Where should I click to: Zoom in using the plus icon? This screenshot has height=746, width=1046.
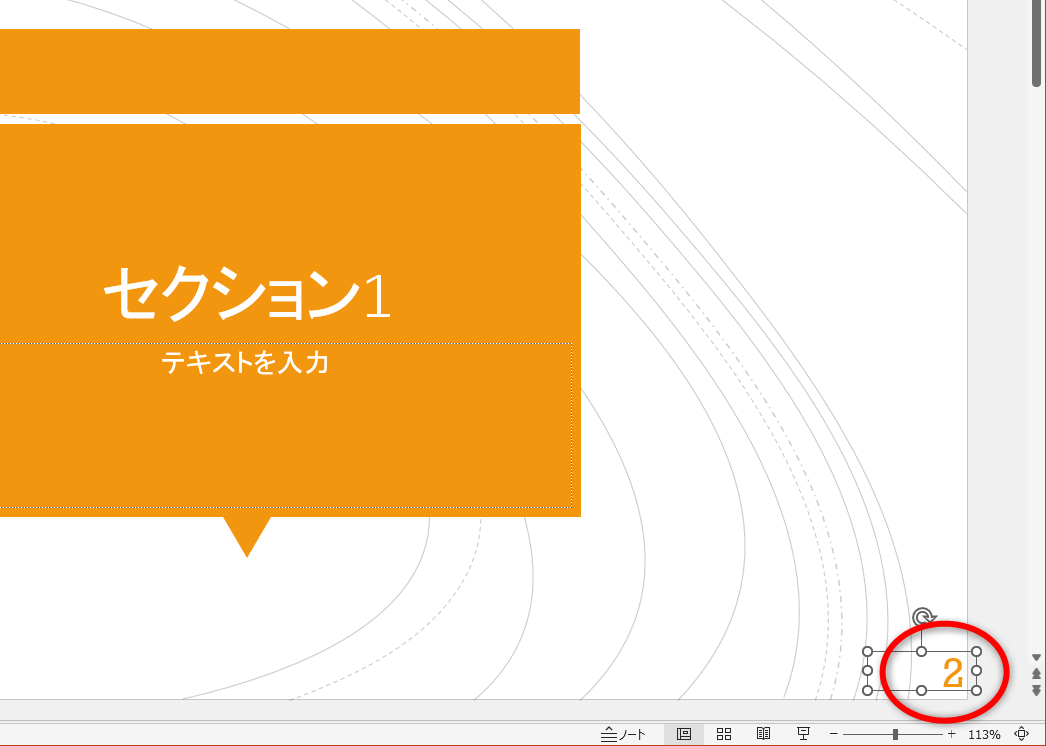(953, 731)
